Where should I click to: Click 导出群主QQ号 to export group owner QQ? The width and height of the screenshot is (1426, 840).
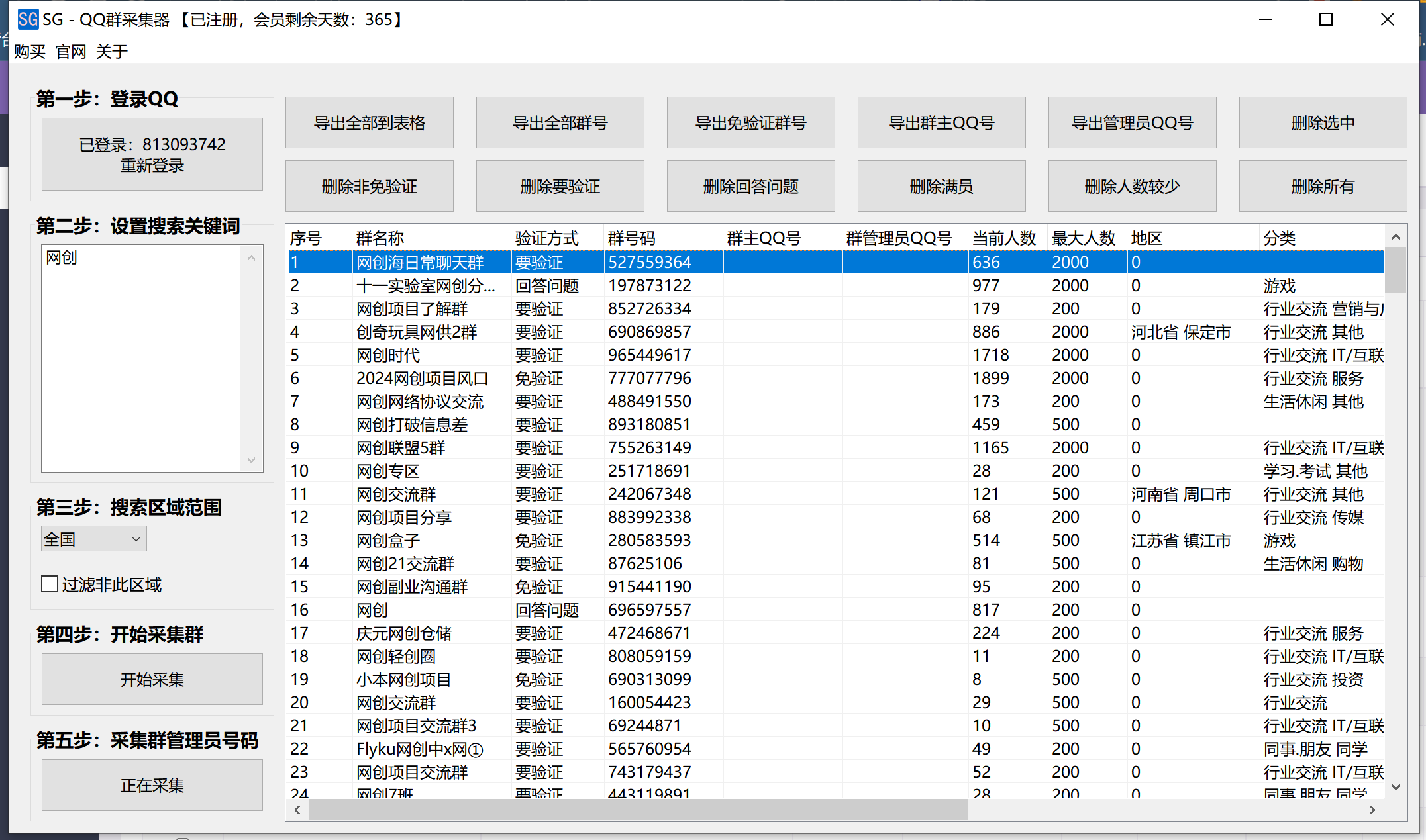(x=941, y=122)
